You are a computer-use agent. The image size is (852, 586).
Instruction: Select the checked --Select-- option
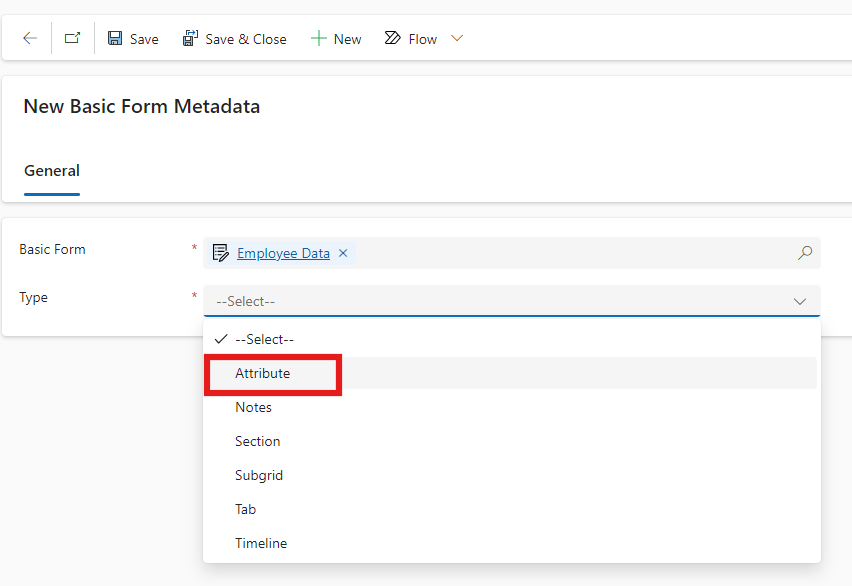pos(264,339)
